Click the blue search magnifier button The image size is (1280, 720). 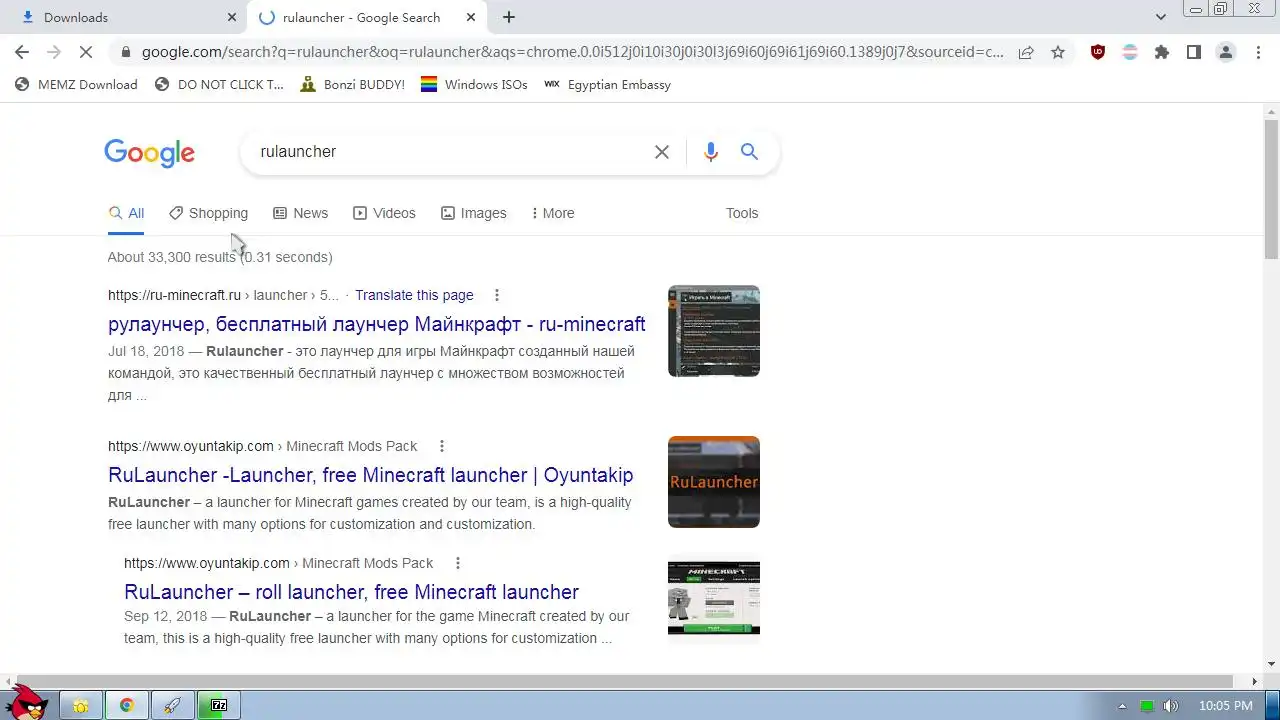(x=749, y=152)
